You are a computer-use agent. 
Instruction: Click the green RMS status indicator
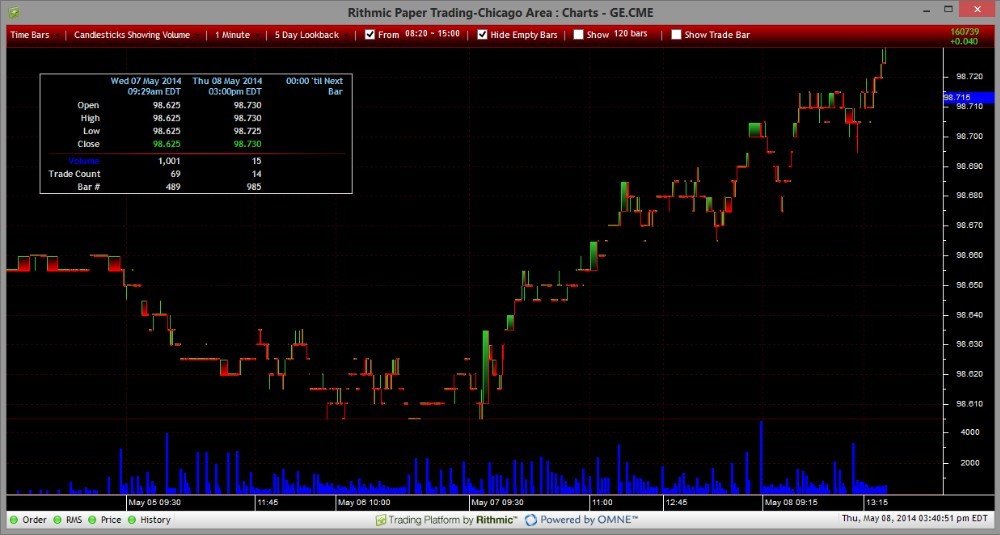pyautogui.click(x=57, y=520)
